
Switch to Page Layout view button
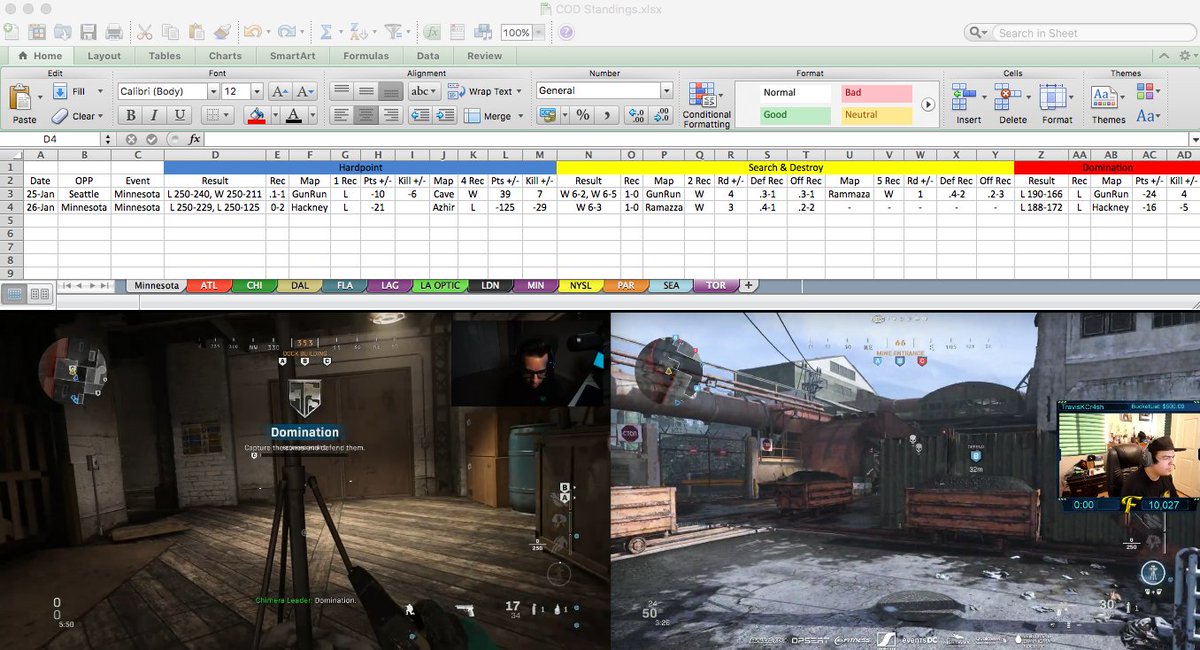40,293
